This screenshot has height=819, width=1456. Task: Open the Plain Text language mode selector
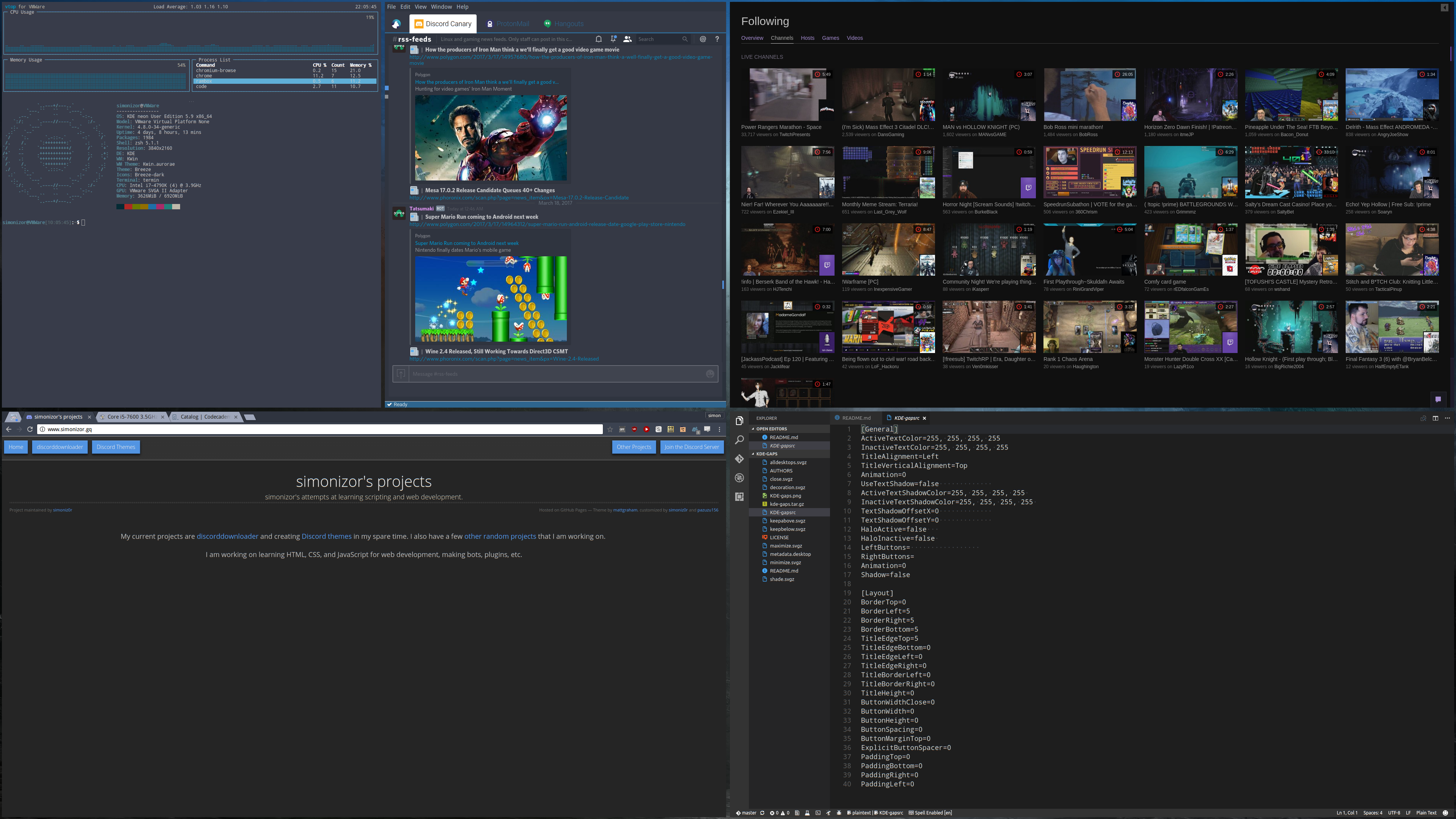point(1426,813)
